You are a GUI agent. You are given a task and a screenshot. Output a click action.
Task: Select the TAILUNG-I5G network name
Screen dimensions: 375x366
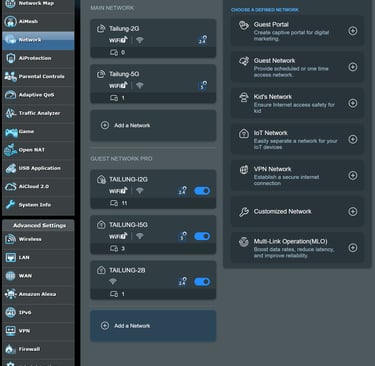pyautogui.click(x=129, y=225)
